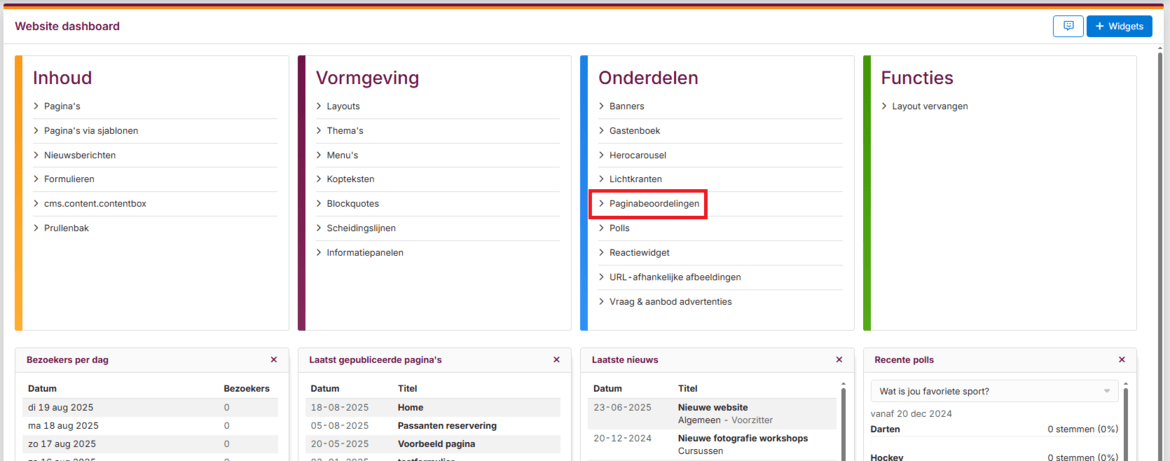
Task: Click the Functies heading
Action: pyautogui.click(x=917, y=78)
